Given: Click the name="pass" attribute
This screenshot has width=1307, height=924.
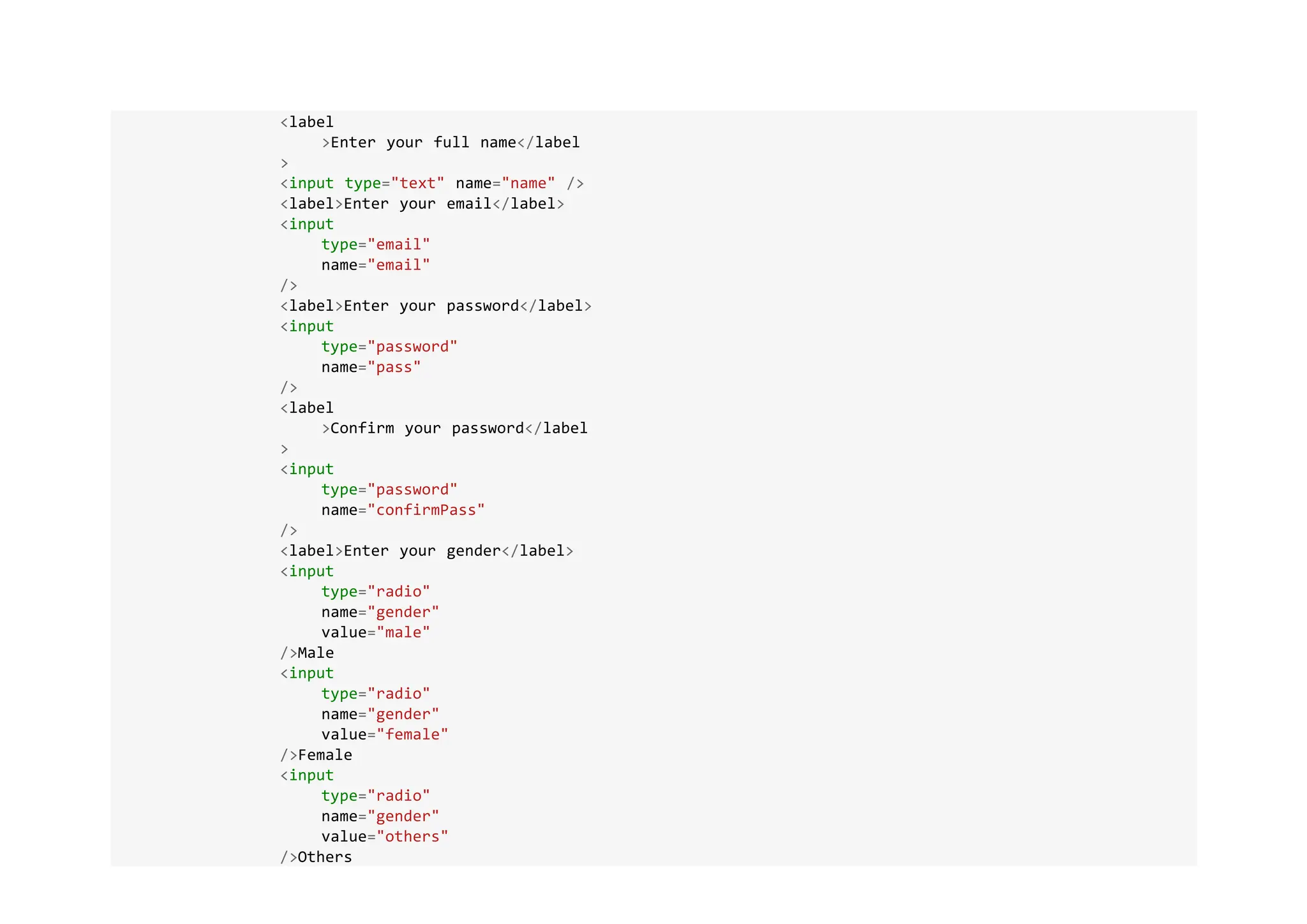Looking at the screenshot, I should pos(371,367).
